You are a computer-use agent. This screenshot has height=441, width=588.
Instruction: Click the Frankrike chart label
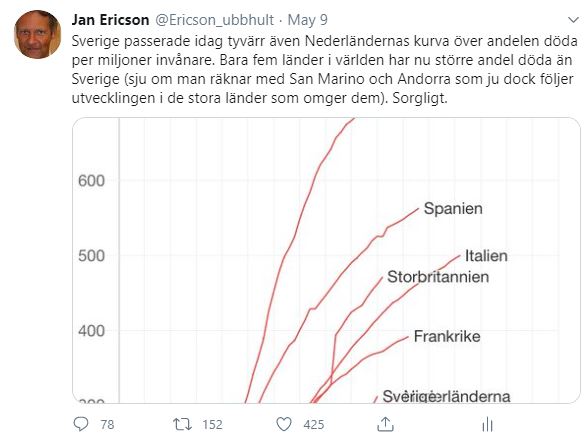coord(447,336)
